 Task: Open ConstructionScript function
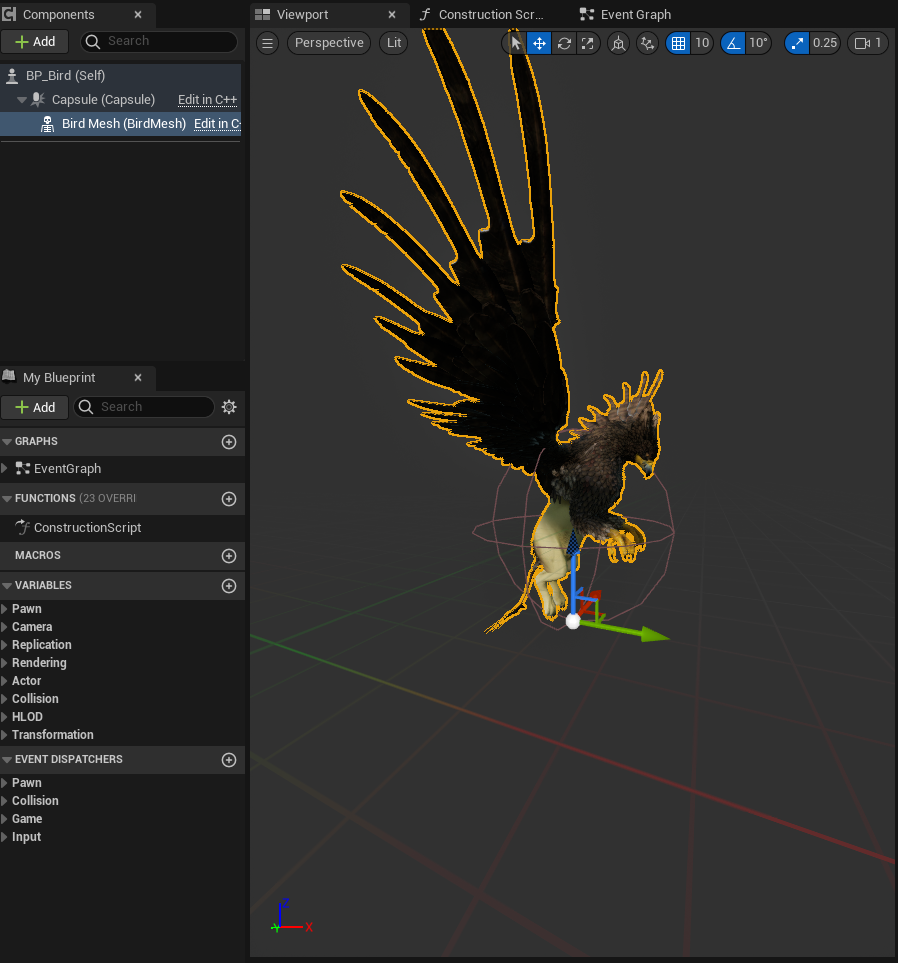point(87,528)
